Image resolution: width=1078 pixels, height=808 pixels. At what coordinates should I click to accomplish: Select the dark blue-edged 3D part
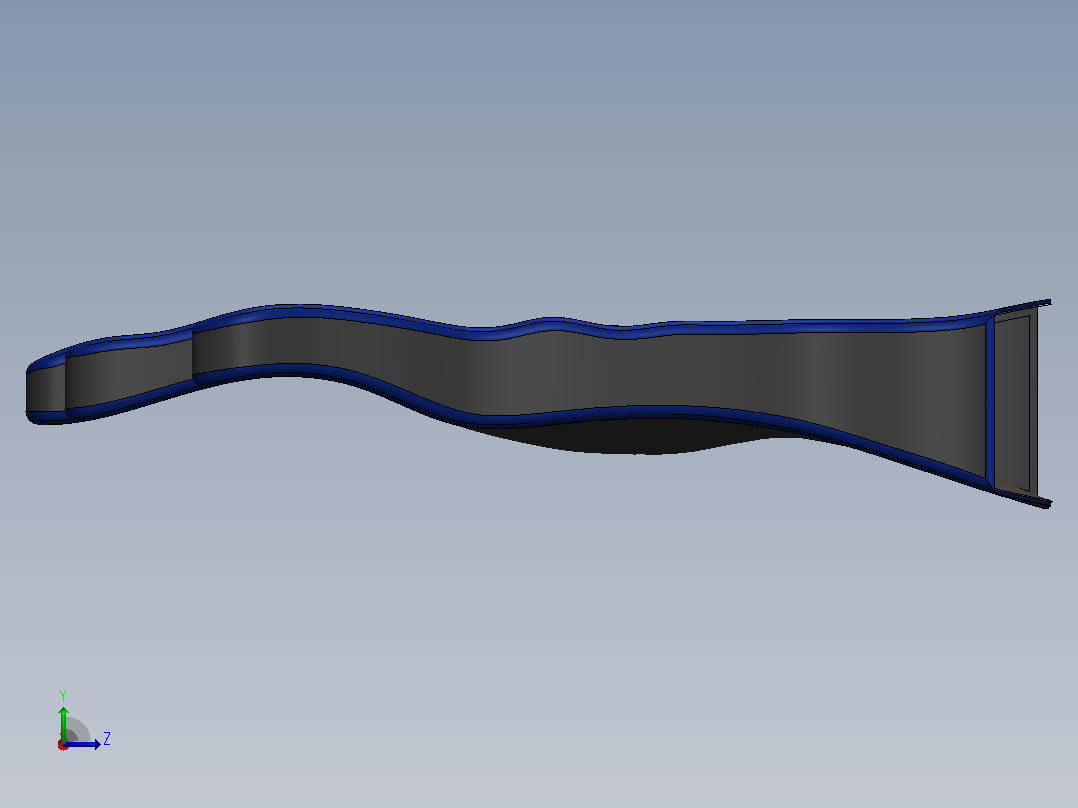pos(538,375)
